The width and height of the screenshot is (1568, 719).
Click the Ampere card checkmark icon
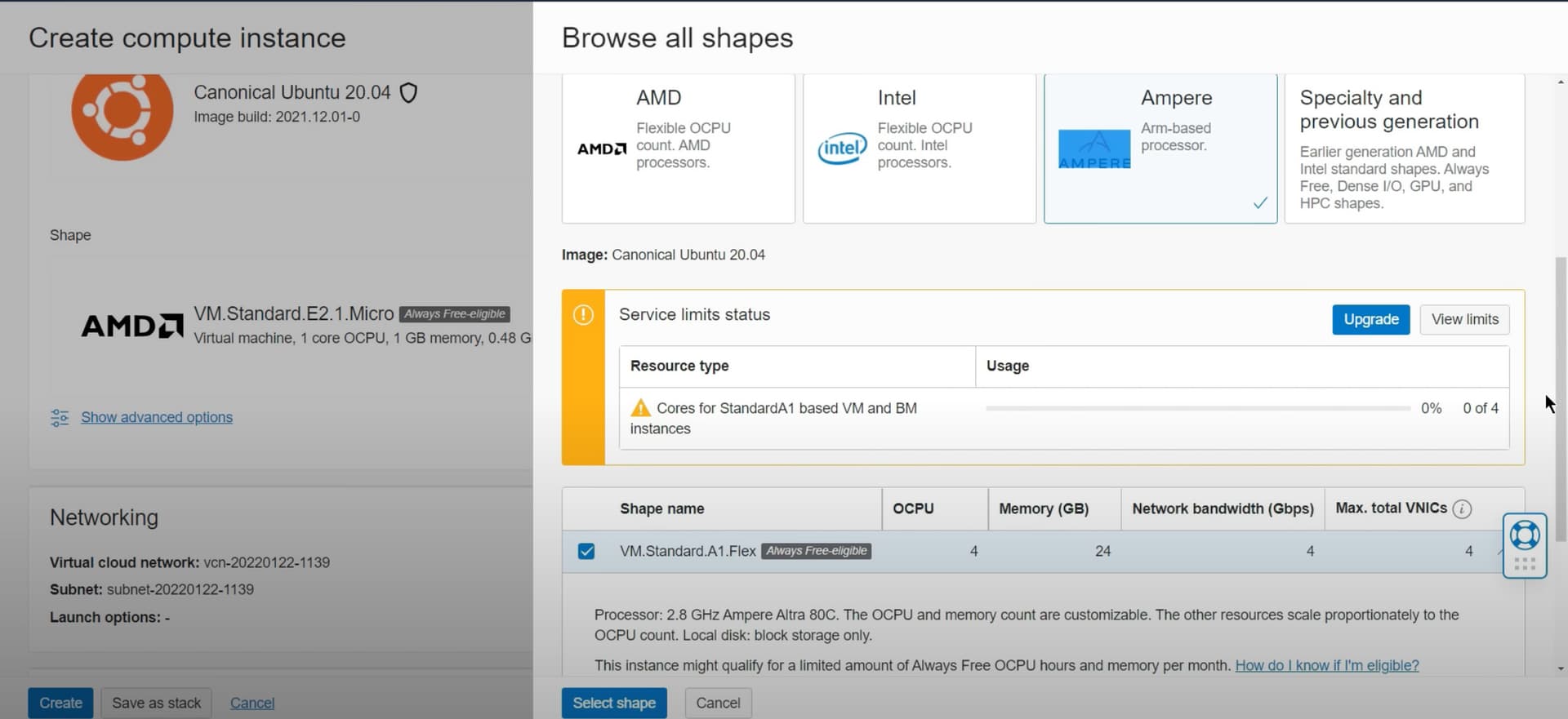1260,203
